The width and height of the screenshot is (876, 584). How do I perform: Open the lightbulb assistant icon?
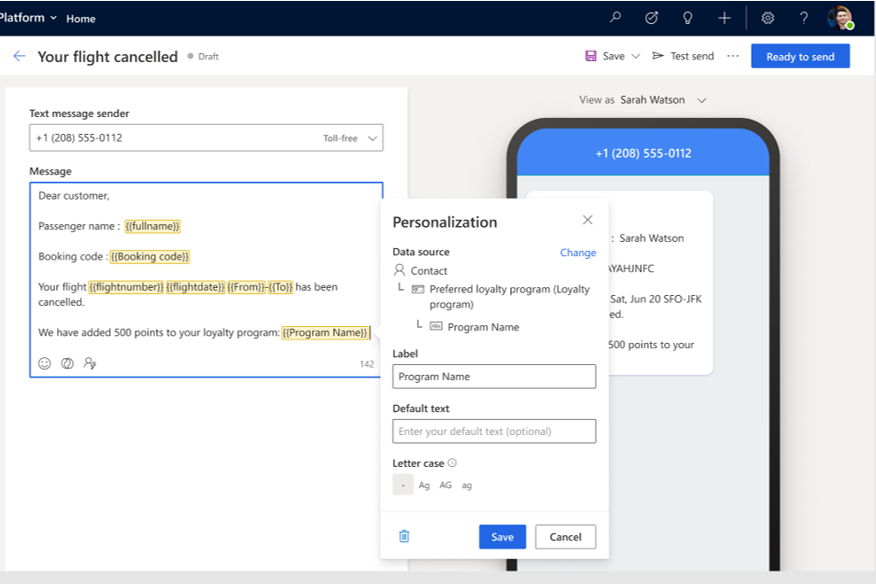click(x=687, y=18)
